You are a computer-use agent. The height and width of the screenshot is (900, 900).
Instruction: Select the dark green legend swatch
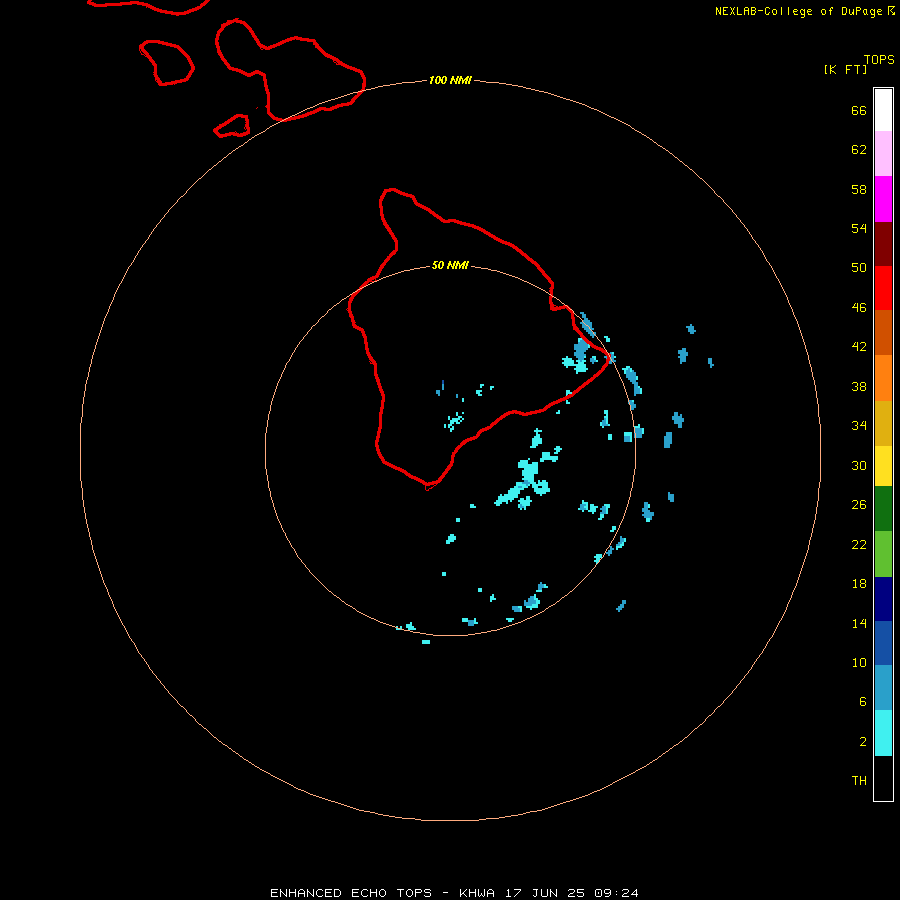(x=883, y=509)
